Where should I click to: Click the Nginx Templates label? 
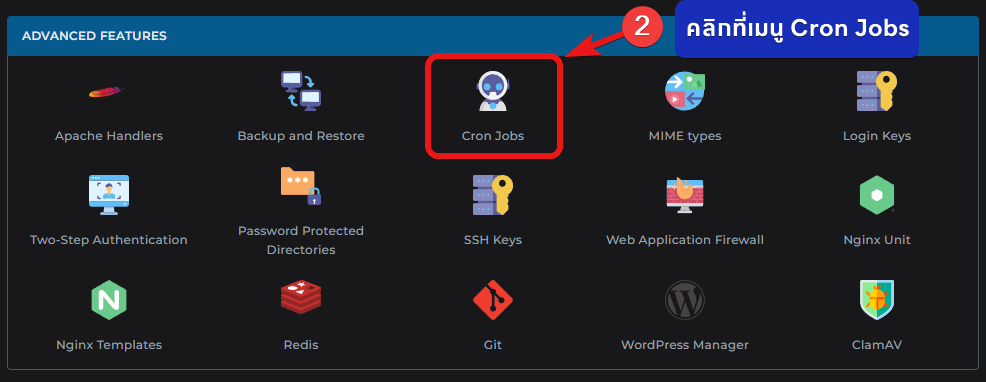[109, 345]
